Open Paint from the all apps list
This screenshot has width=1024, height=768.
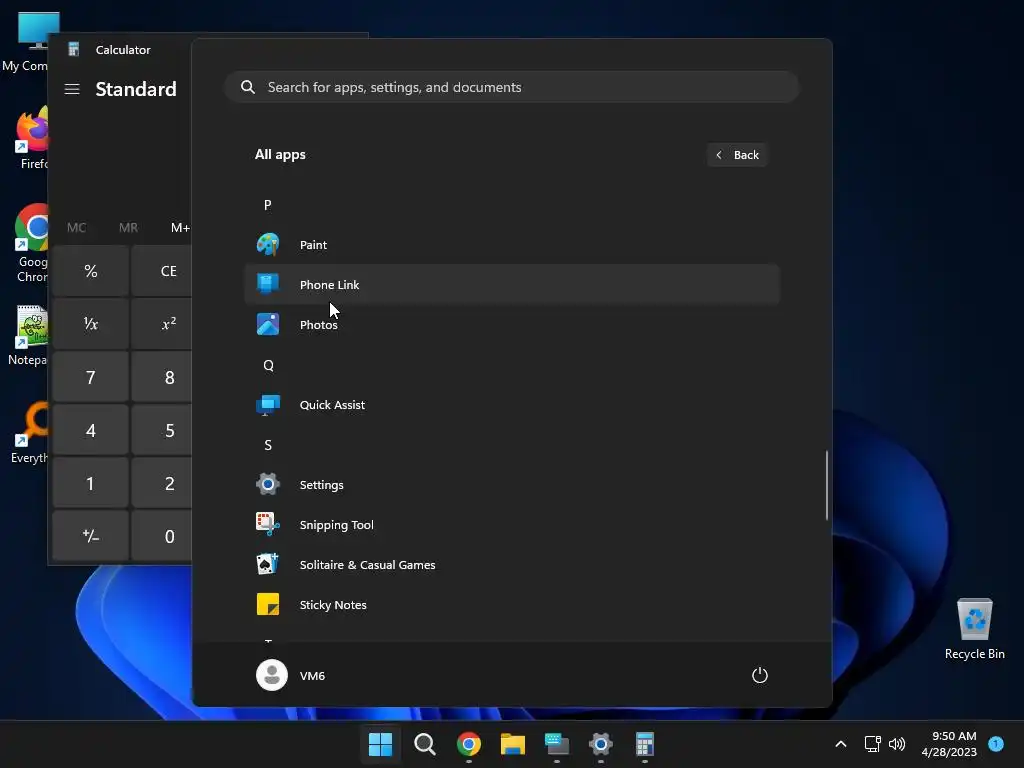(512, 245)
